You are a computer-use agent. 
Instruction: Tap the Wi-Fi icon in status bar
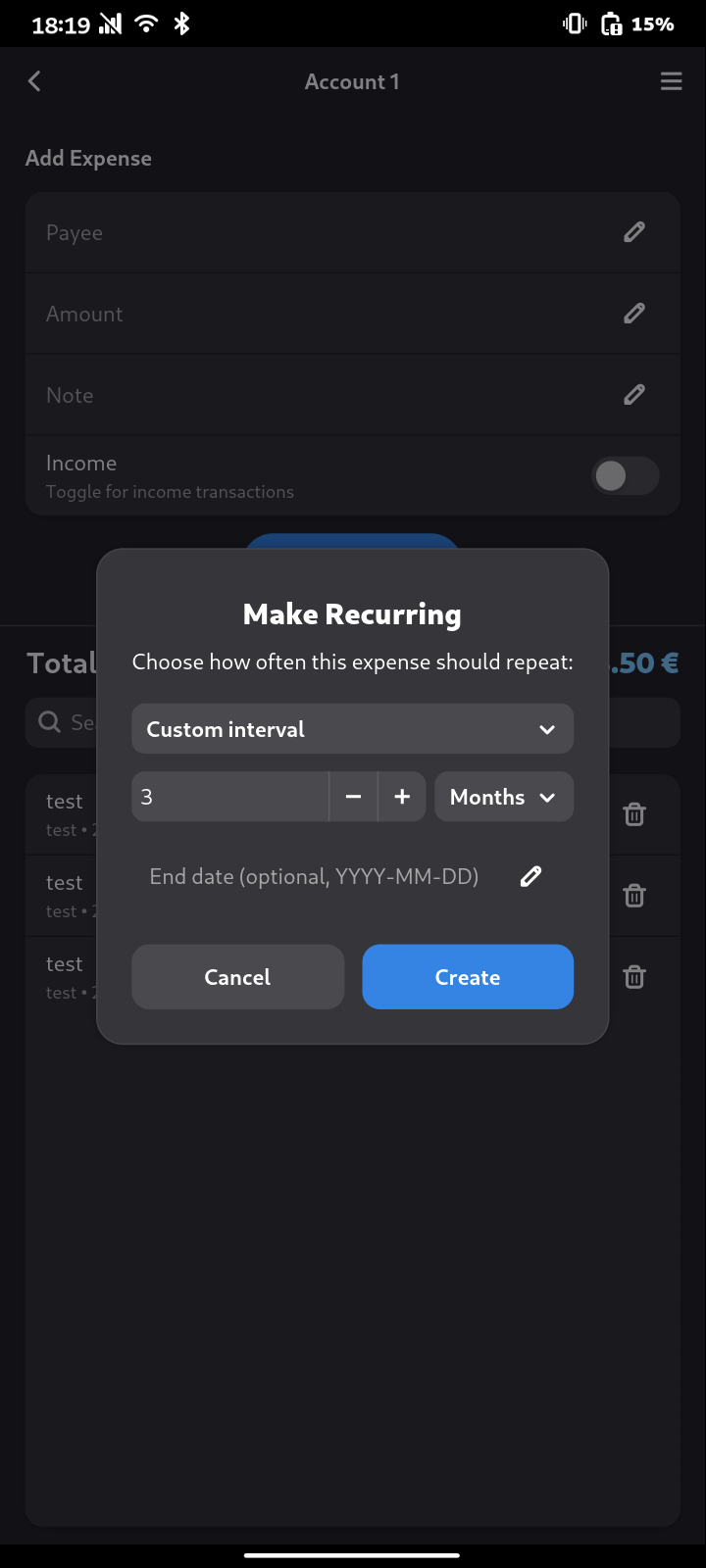(146, 24)
